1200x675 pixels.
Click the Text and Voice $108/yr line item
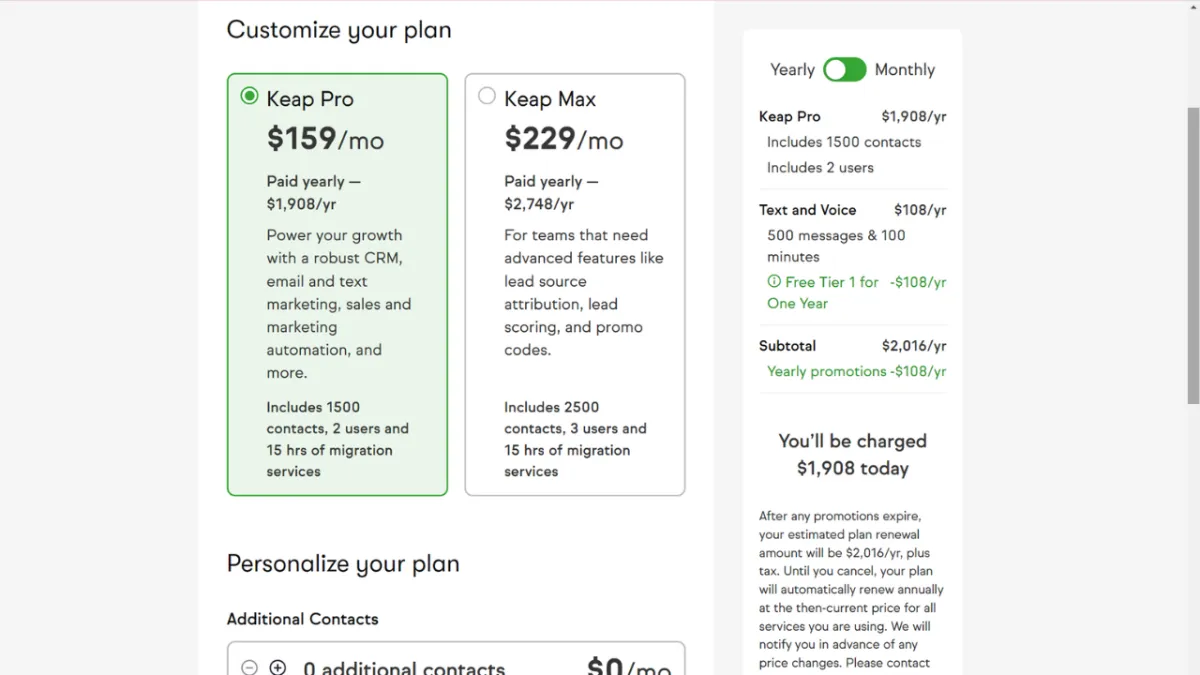pos(852,210)
